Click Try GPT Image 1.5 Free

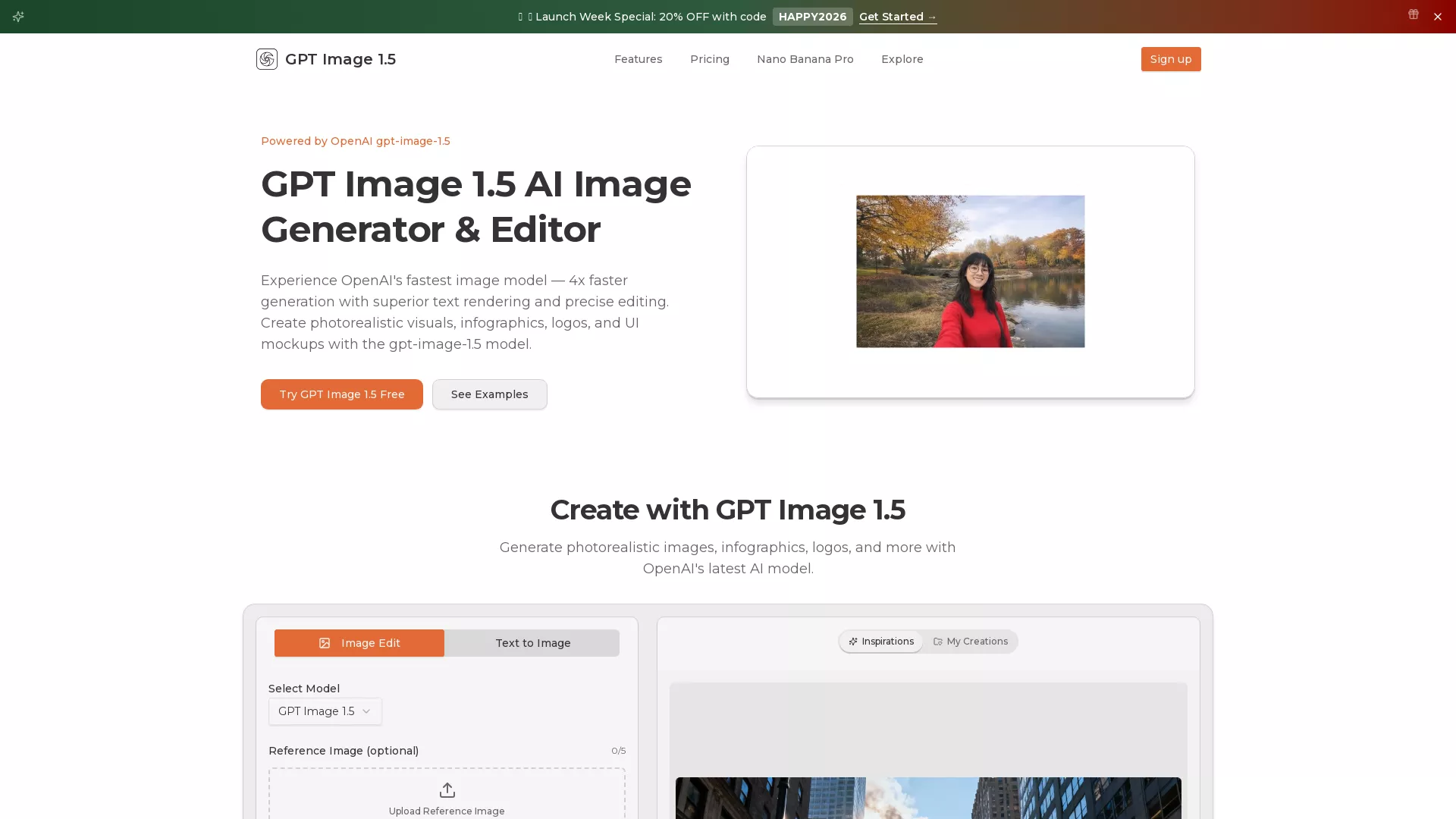click(x=341, y=394)
